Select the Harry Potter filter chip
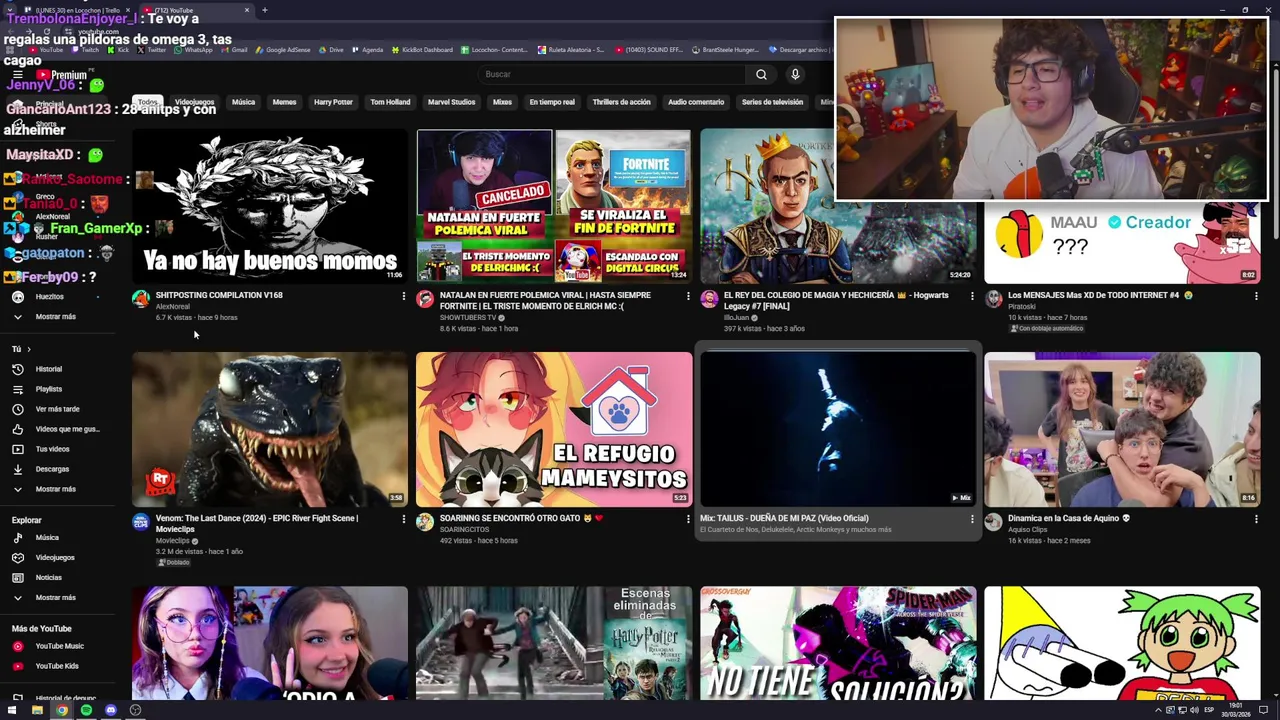The image size is (1280, 720). point(333,102)
